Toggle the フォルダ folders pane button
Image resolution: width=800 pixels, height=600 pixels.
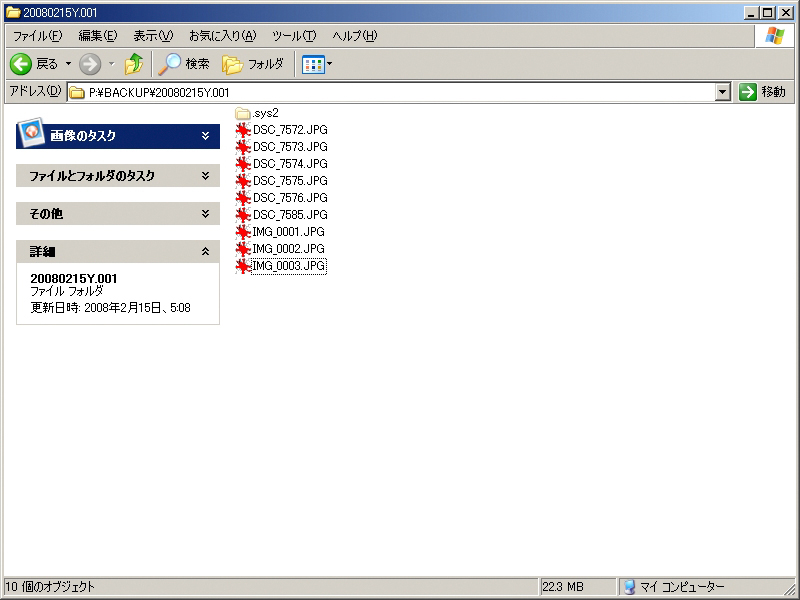[253, 64]
